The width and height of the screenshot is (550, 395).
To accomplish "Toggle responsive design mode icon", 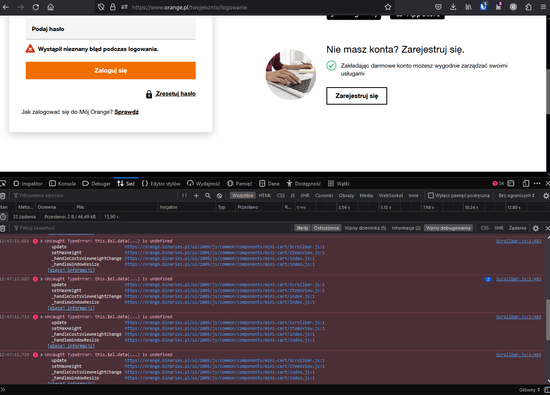I will 525,183.
